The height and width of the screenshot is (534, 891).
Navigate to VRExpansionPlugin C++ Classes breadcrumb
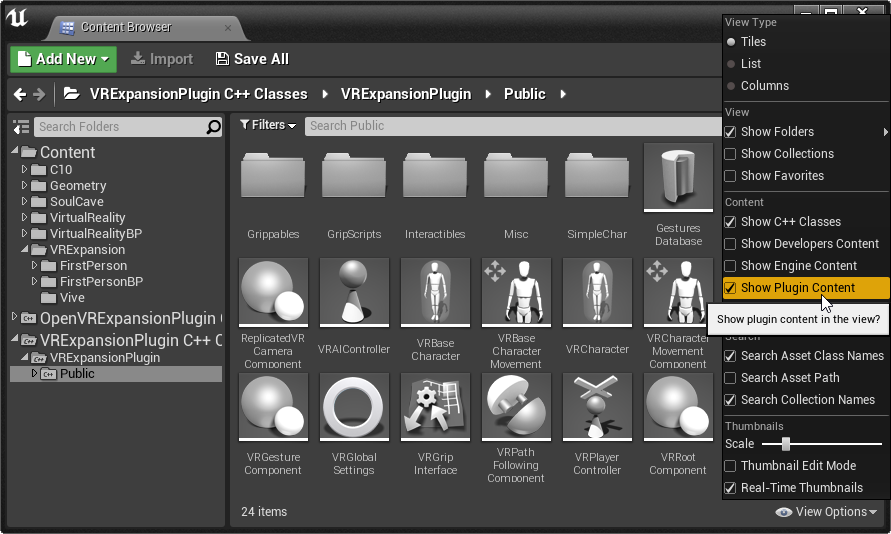(x=198, y=94)
